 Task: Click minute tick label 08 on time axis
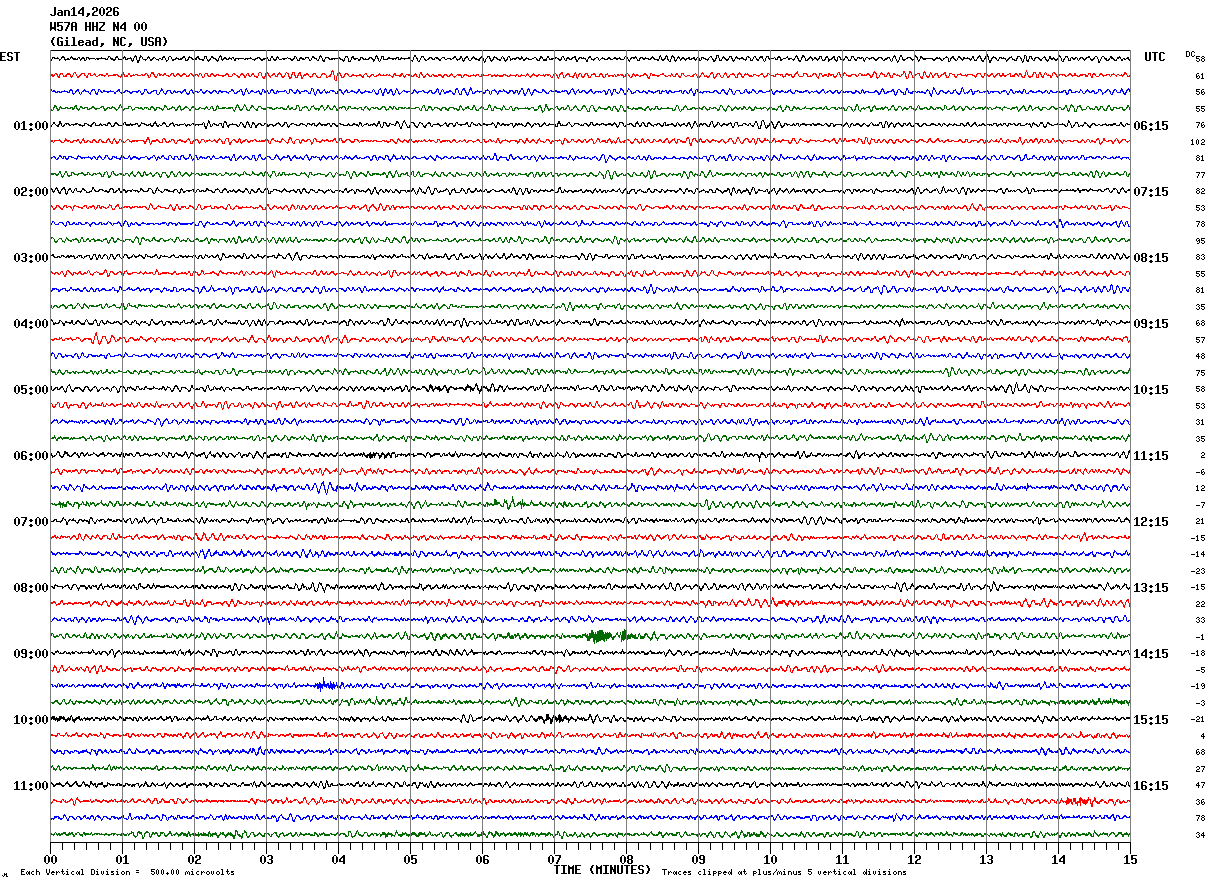click(626, 859)
